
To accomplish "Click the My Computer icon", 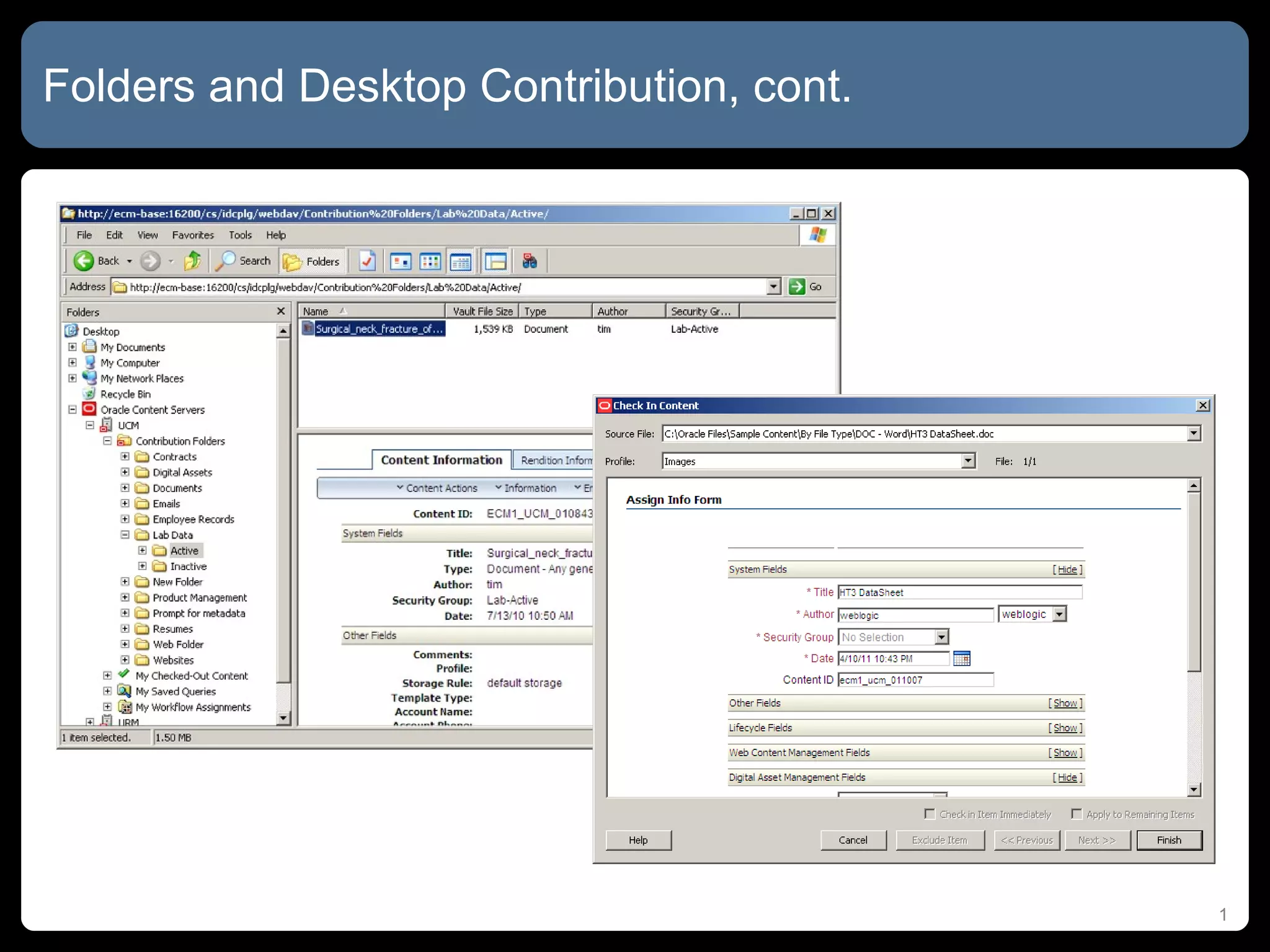I will pyautogui.click(x=90, y=362).
